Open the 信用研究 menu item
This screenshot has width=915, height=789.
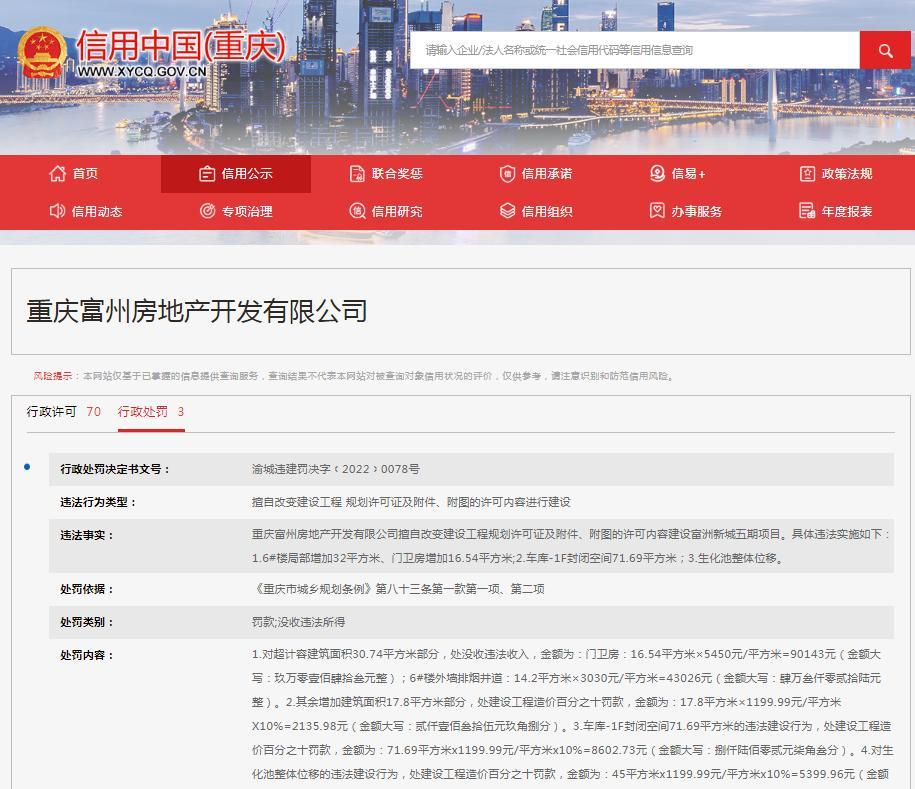[397, 211]
